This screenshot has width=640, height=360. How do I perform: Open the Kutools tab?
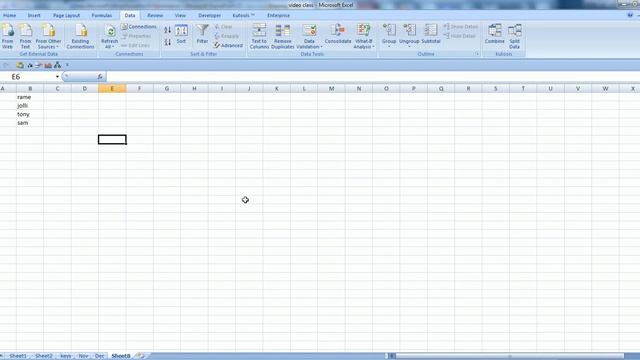(243, 16)
